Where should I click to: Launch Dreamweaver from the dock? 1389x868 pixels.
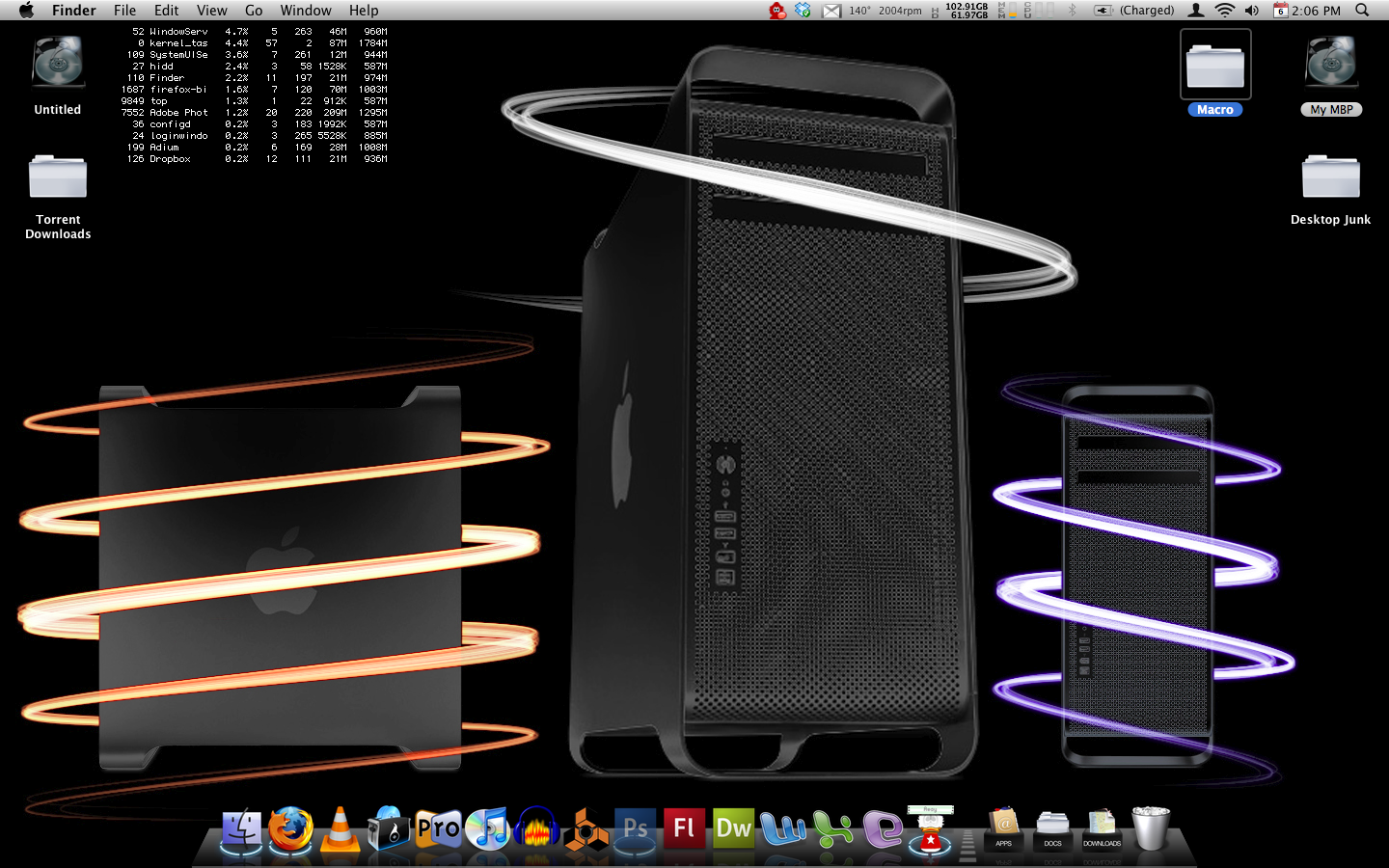point(733,829)
